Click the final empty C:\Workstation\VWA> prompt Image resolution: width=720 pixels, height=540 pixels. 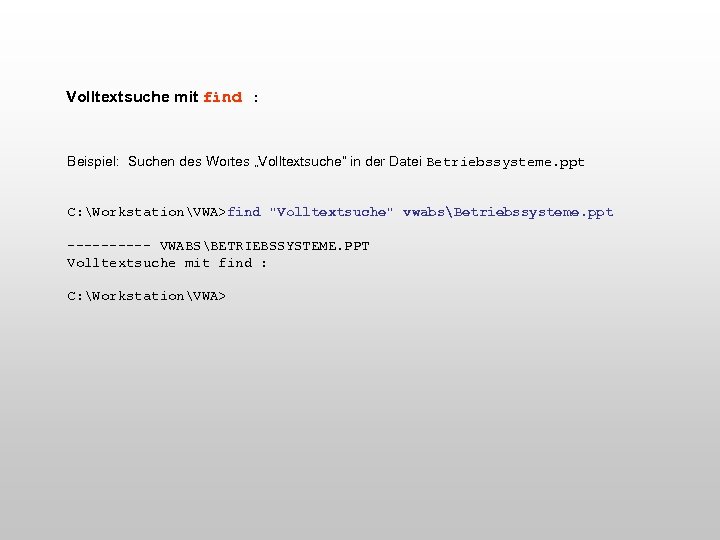146,296
